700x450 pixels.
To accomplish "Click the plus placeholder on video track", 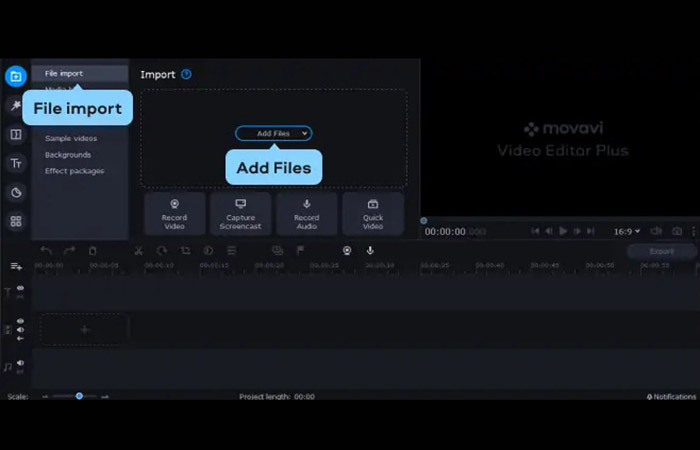I will click(84, 330).
